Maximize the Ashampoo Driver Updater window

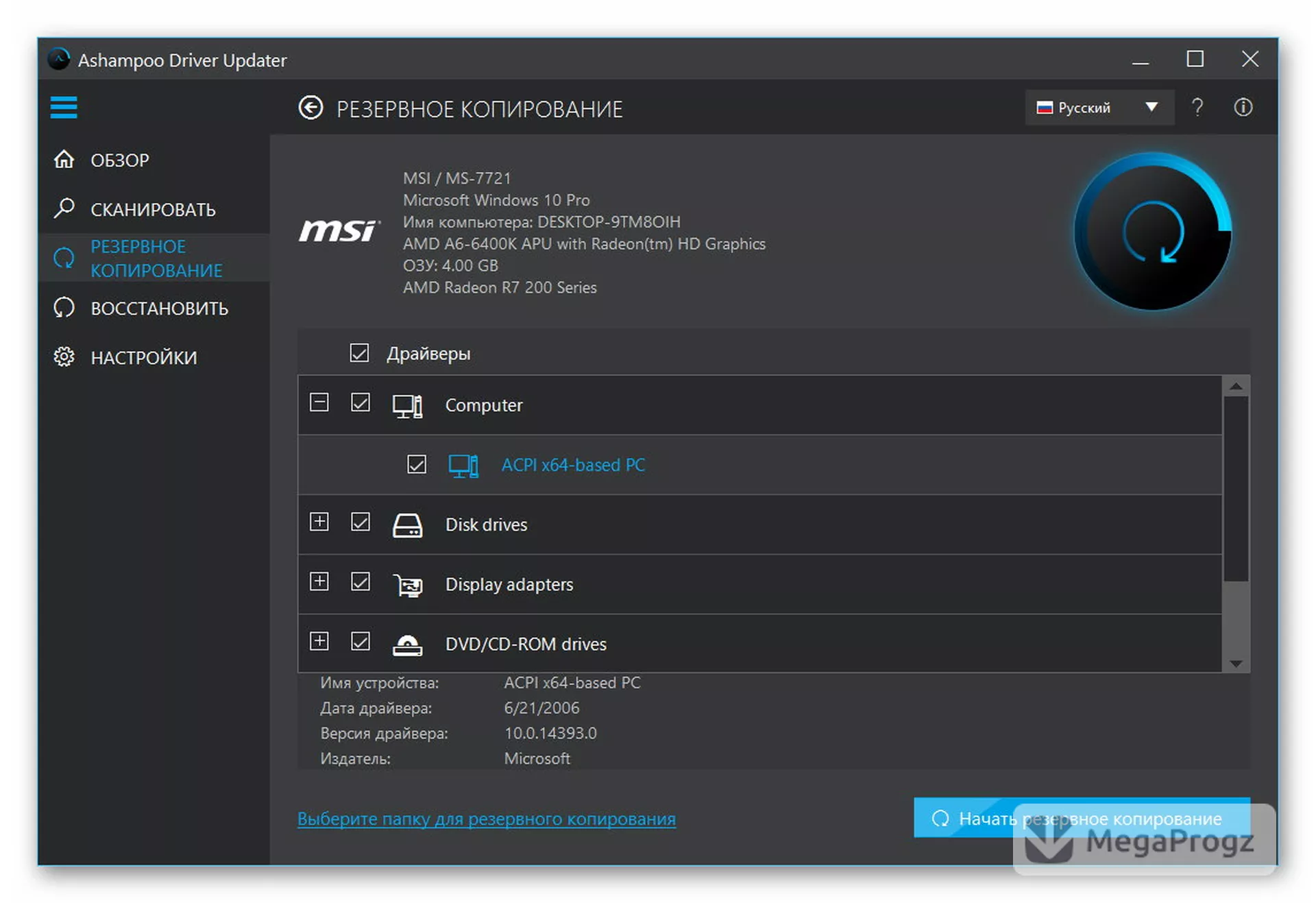tap(1195, 59)
